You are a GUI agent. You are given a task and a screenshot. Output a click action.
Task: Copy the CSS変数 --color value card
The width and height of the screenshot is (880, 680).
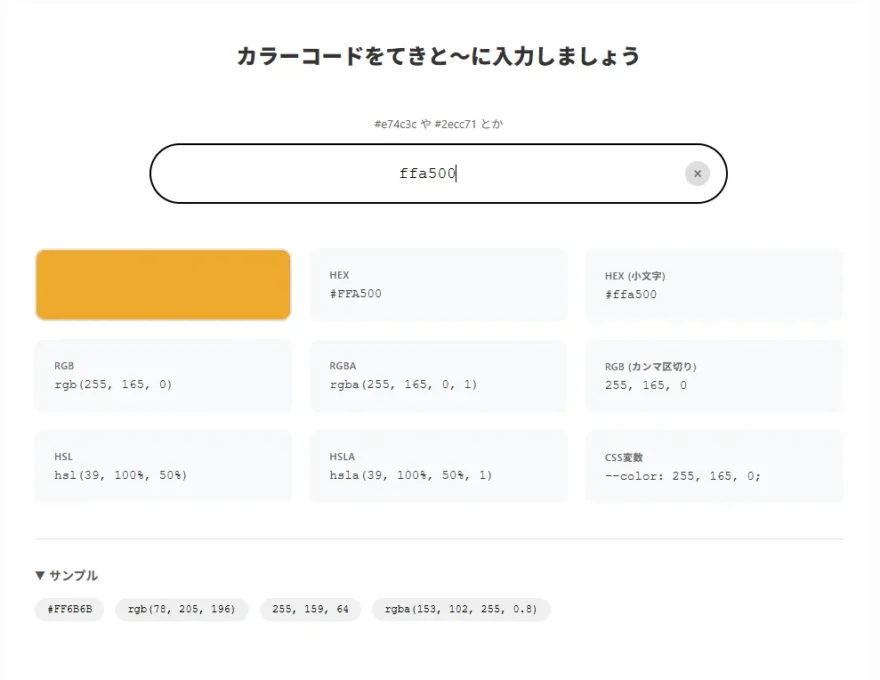pyautogui.click(x=713, y=466)
